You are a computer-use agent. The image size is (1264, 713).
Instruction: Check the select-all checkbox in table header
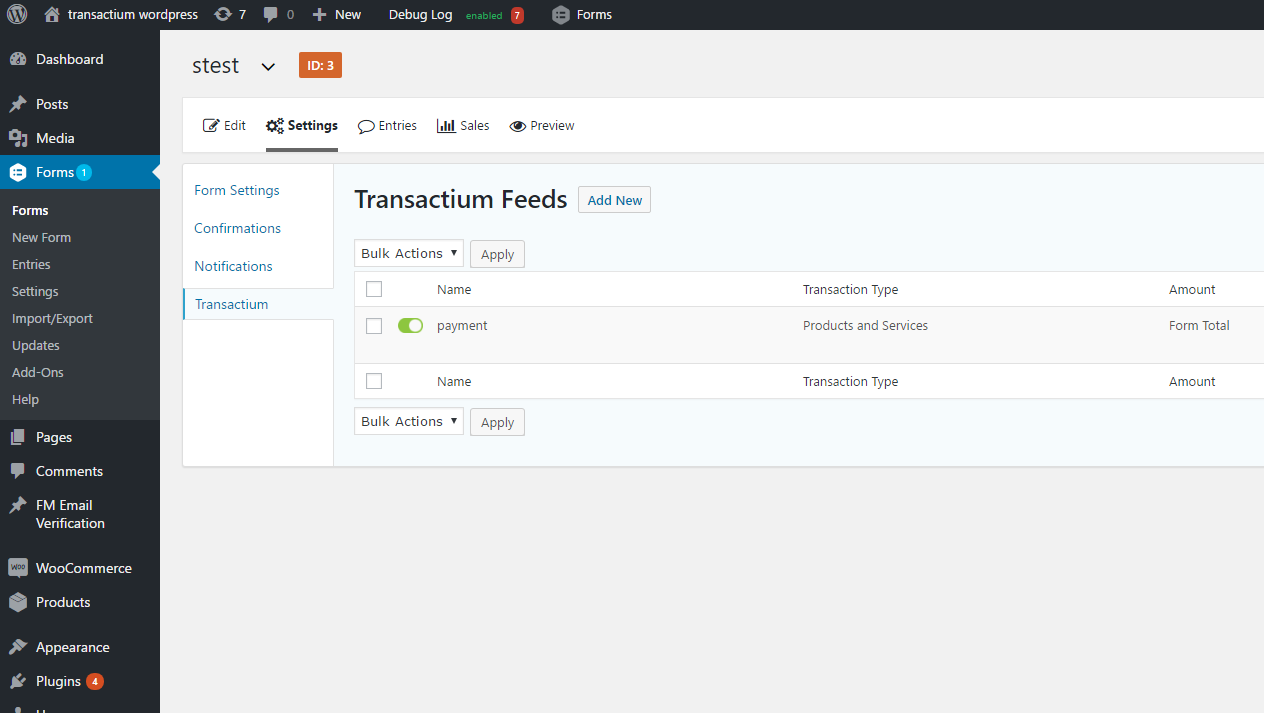tap(374, 289)
